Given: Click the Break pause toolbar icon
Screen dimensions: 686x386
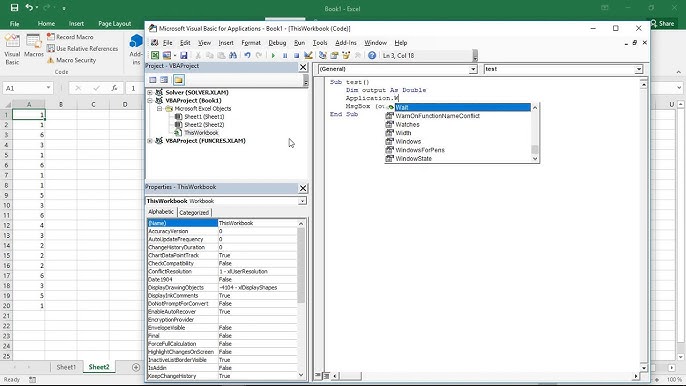Looking at the screenshot, I should (x=285, y=56).
